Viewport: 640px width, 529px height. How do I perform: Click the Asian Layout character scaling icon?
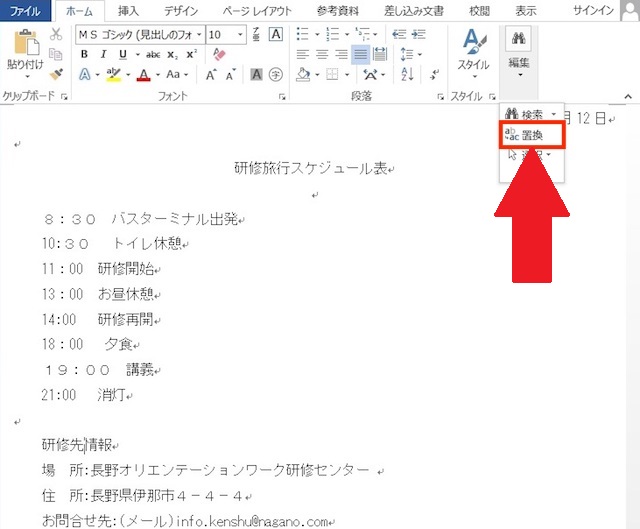pos(370,75)
